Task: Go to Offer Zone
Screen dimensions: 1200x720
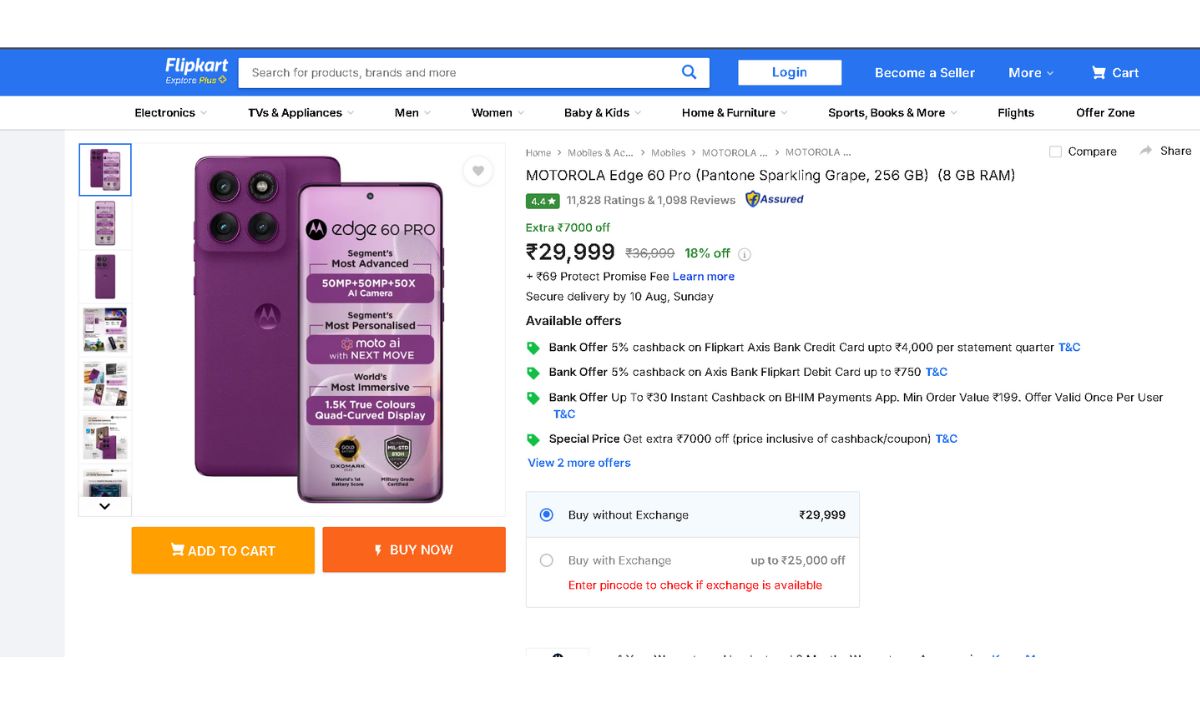Action: pos(1105,113)
